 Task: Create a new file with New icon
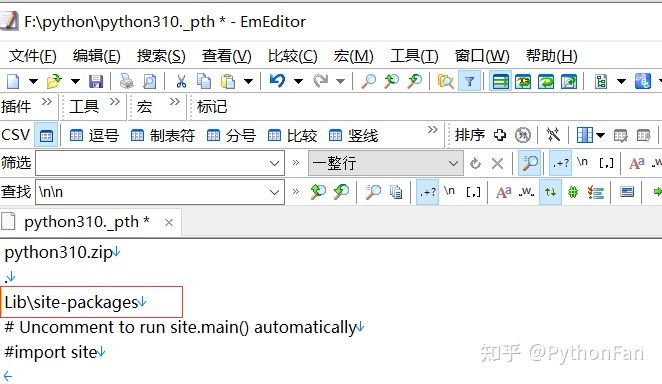coord(13,81)
